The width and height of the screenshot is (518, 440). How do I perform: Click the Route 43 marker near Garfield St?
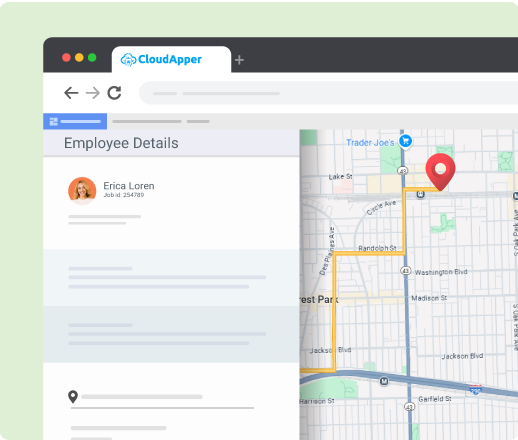click(x=409, y=407)
